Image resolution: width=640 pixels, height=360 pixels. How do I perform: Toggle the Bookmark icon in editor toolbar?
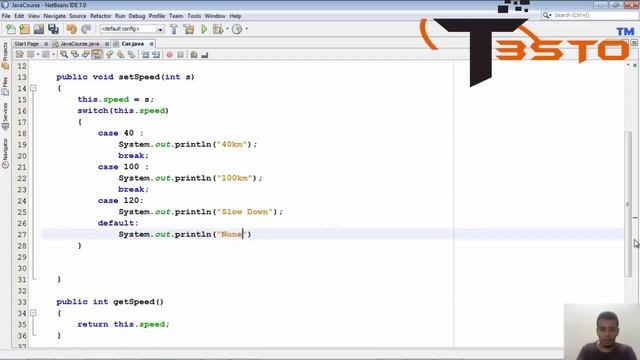[x=131, y=55]
